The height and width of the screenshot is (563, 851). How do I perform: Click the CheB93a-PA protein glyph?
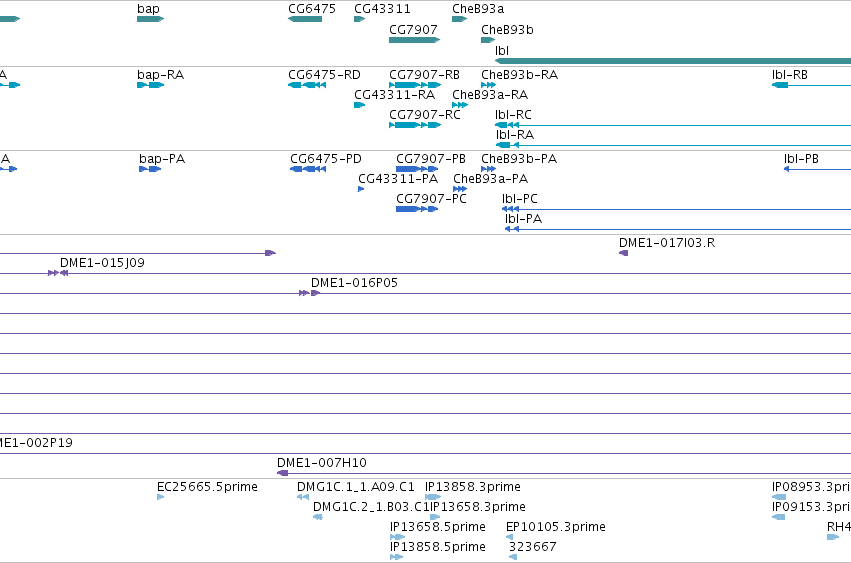tap(460, 189)
